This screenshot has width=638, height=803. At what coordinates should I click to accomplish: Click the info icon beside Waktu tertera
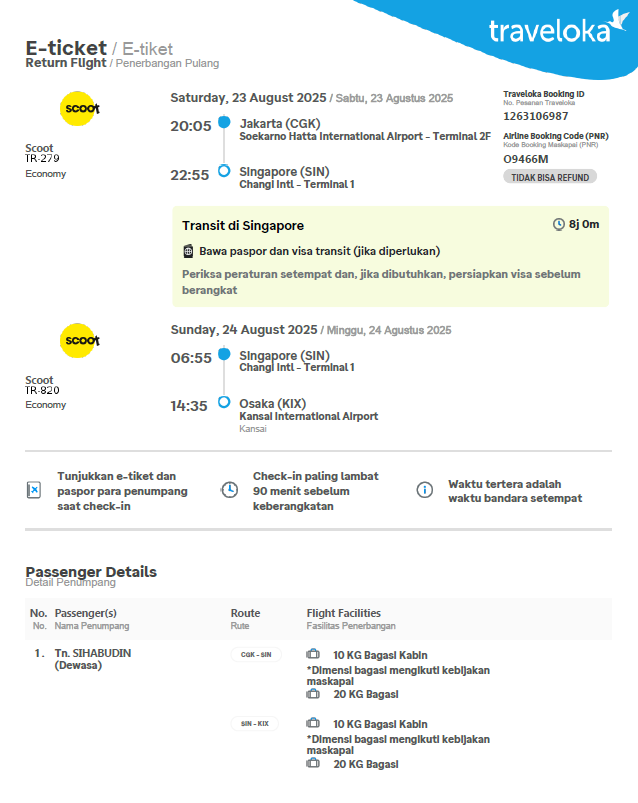(425, 490)
